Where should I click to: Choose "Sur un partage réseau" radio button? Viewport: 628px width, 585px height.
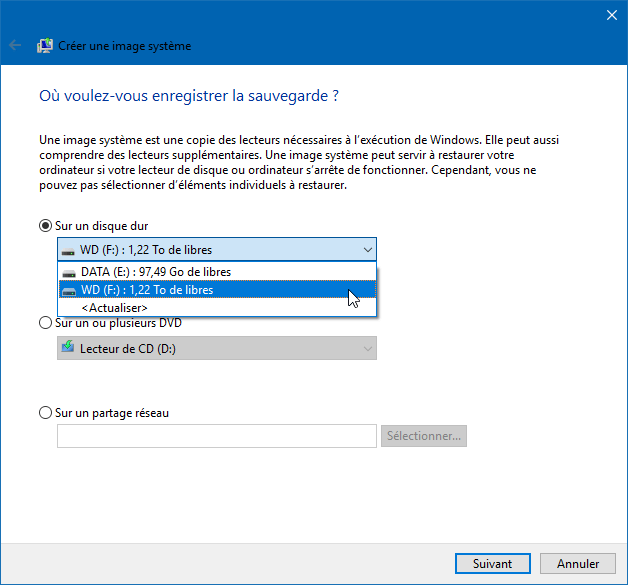[x=45, y=412]
